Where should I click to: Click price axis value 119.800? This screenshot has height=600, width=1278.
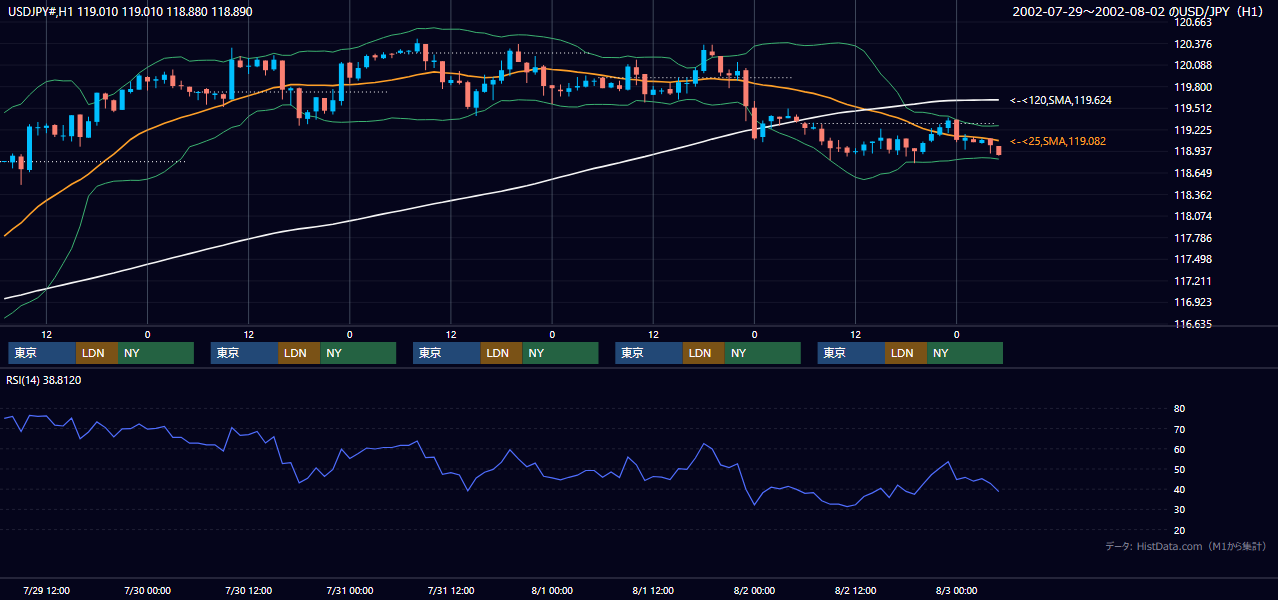pos(1193,87)
